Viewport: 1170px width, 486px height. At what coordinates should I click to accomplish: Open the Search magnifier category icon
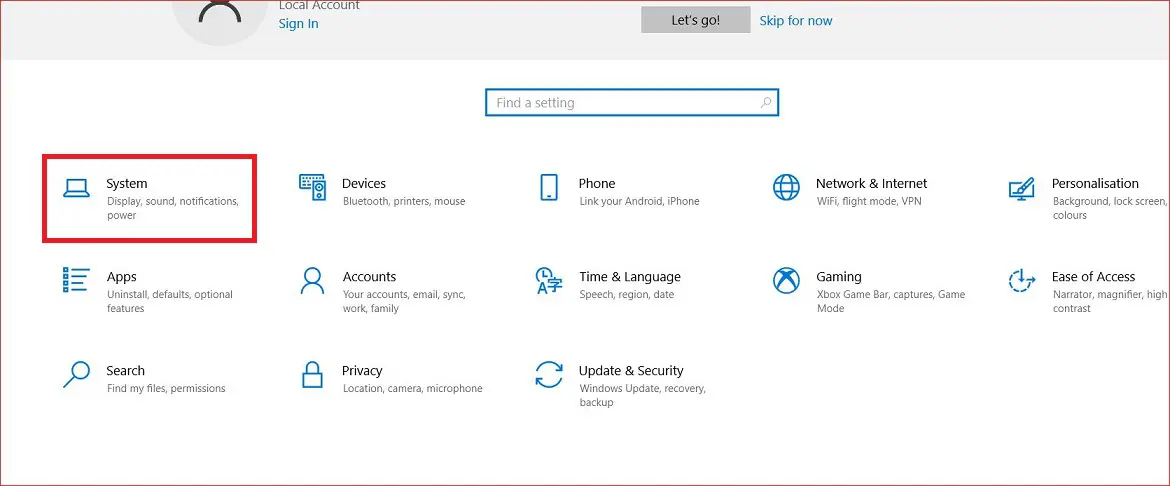(76, 375)
